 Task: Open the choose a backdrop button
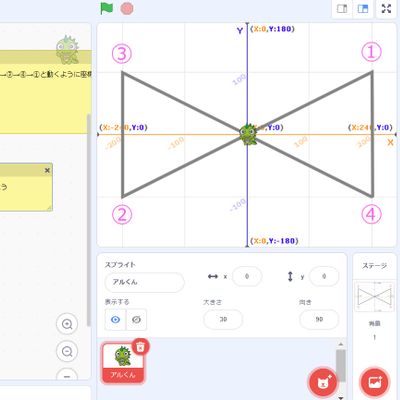pos(375,382)
